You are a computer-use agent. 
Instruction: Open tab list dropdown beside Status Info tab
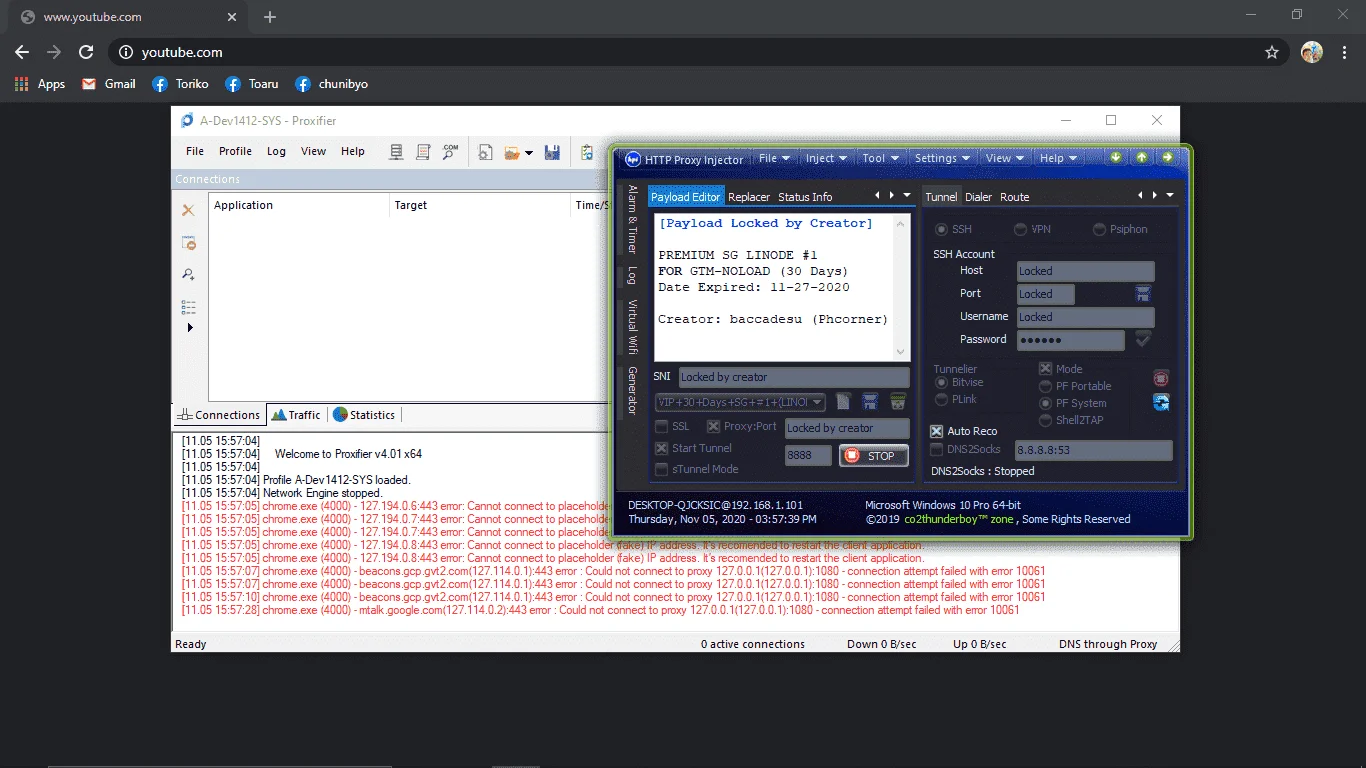point(907,196)
